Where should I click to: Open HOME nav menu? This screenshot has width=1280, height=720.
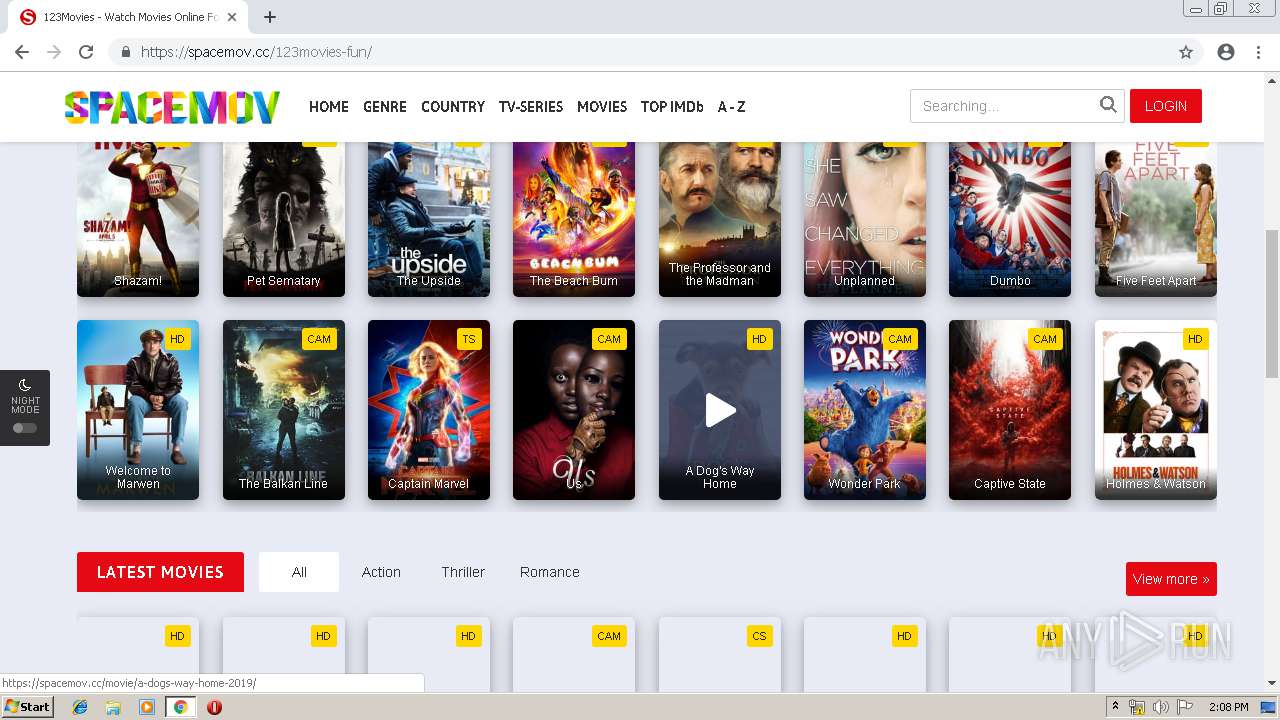point(329,106)
